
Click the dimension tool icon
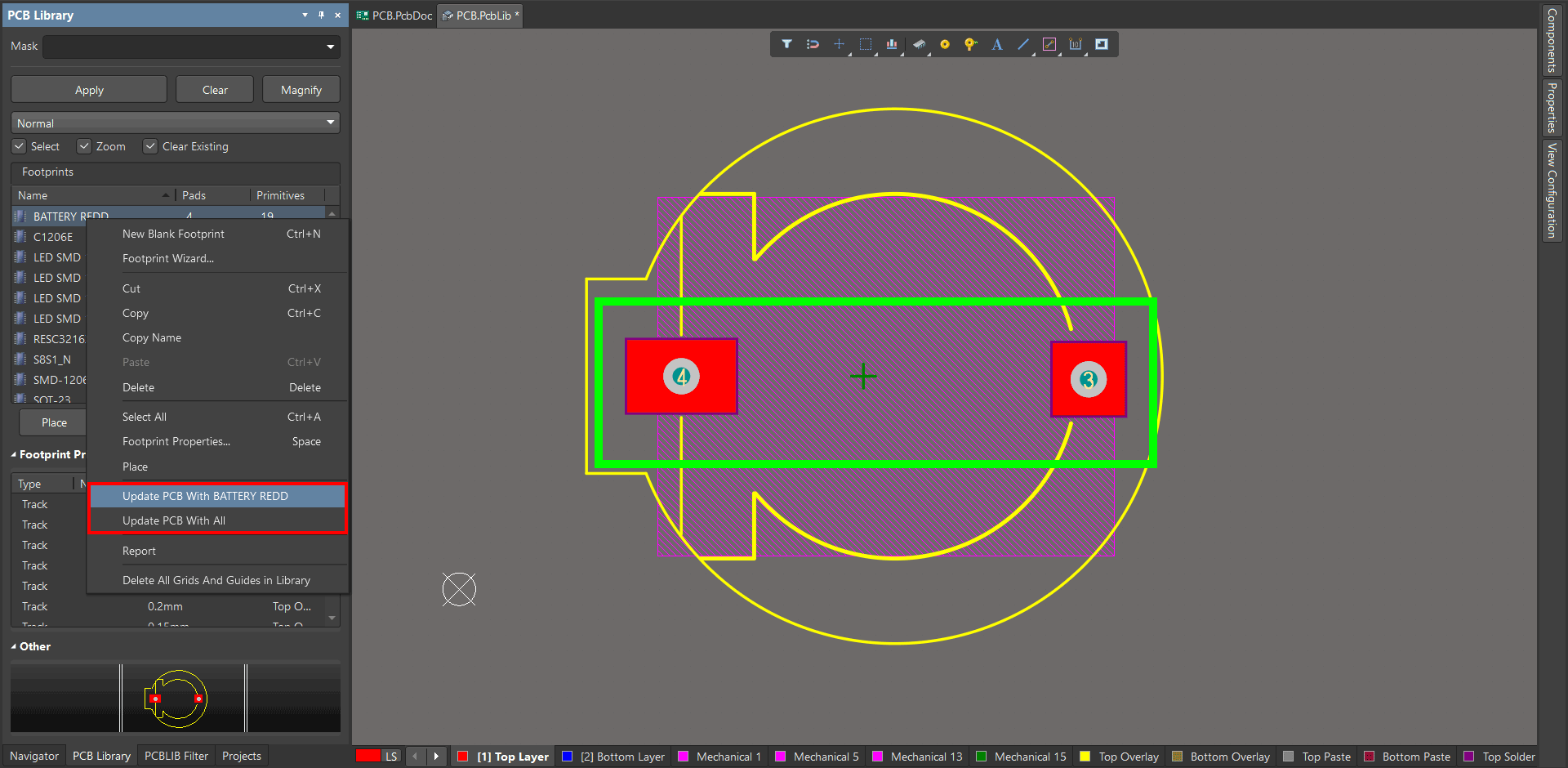(x=1076, y=44)
